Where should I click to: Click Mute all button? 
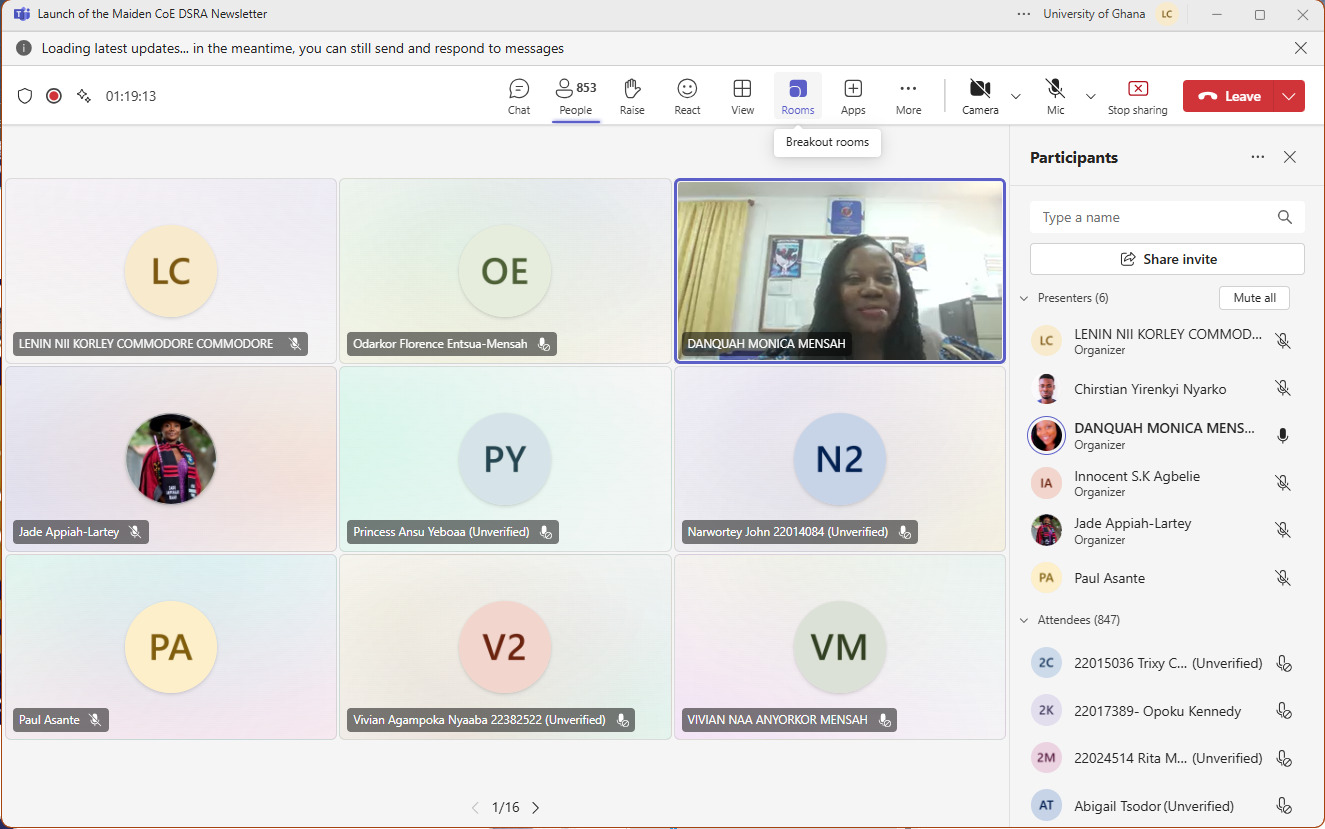coord(1254,298)
